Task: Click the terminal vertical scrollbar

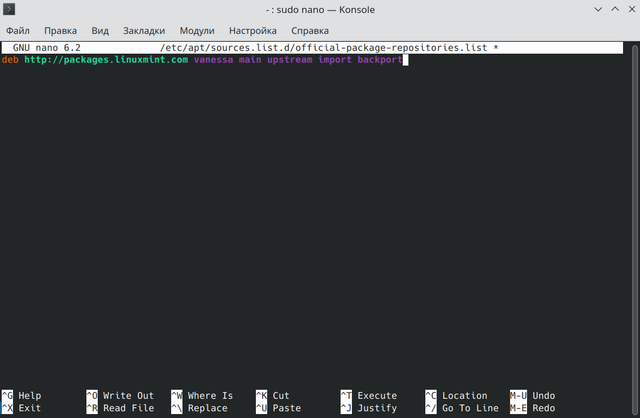Action: (635, 229)
